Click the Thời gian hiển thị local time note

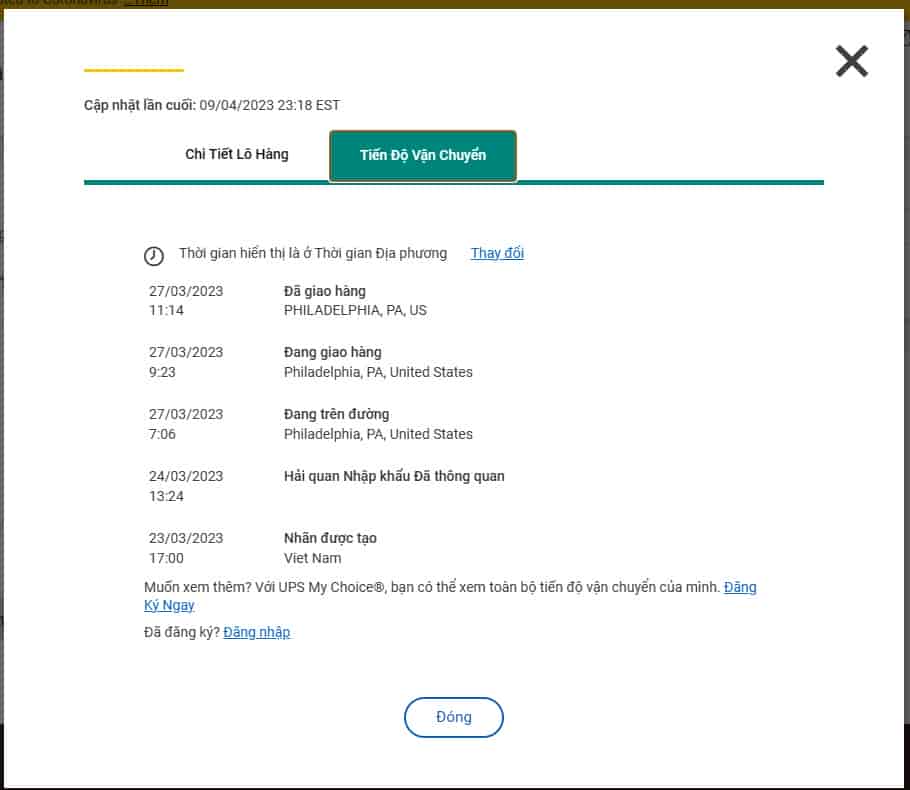pos(313,253)
